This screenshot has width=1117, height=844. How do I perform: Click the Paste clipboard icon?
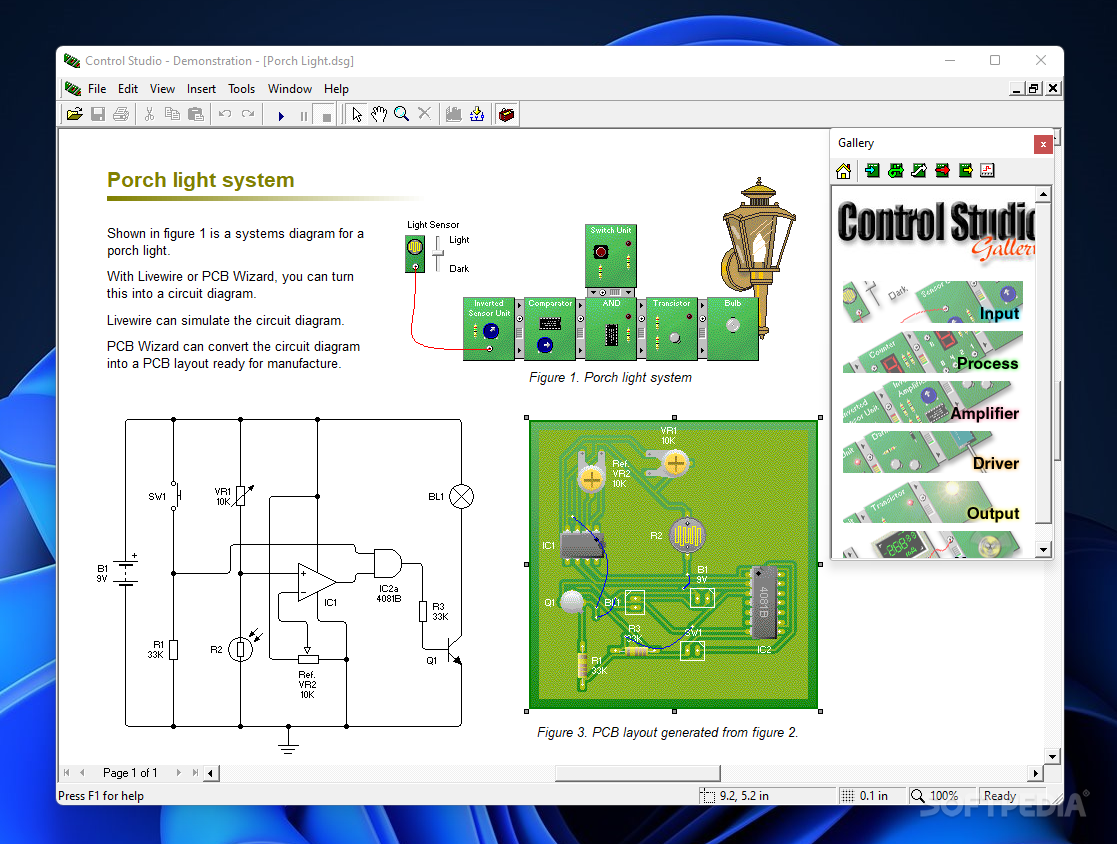point(195,114)
